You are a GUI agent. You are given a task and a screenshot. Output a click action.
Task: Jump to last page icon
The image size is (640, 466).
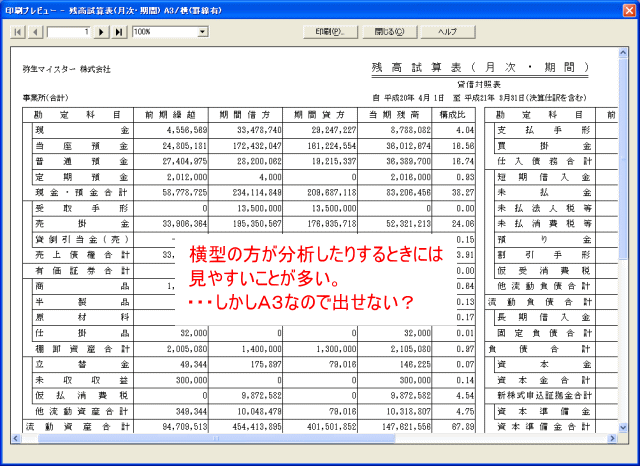click(x=118, y=32)
